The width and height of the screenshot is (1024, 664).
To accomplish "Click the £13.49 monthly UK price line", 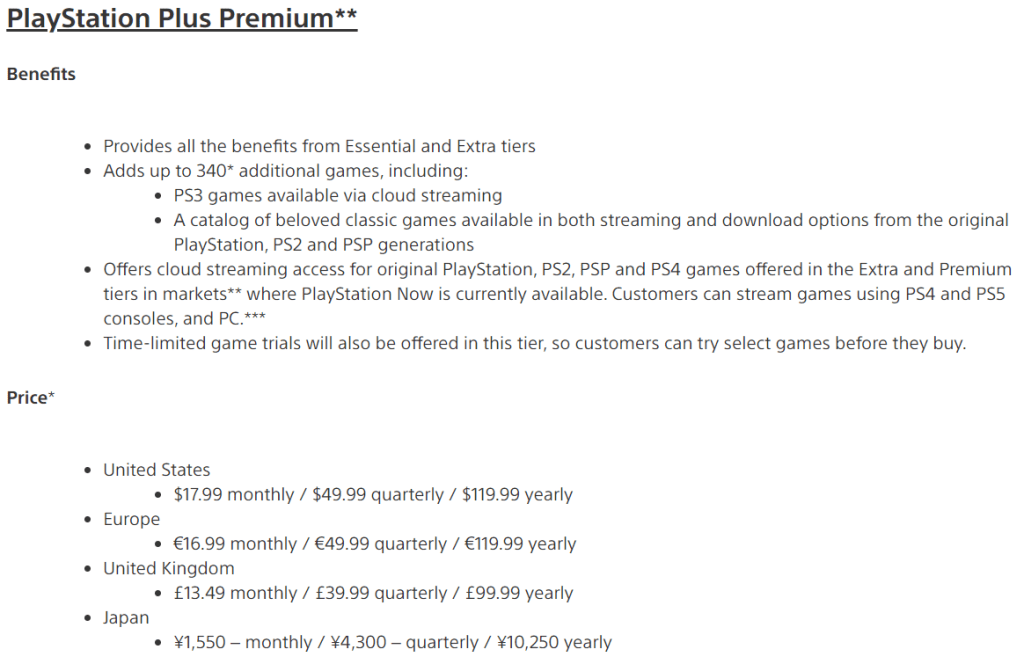I will pyautogui.click(x=372, y=593).
